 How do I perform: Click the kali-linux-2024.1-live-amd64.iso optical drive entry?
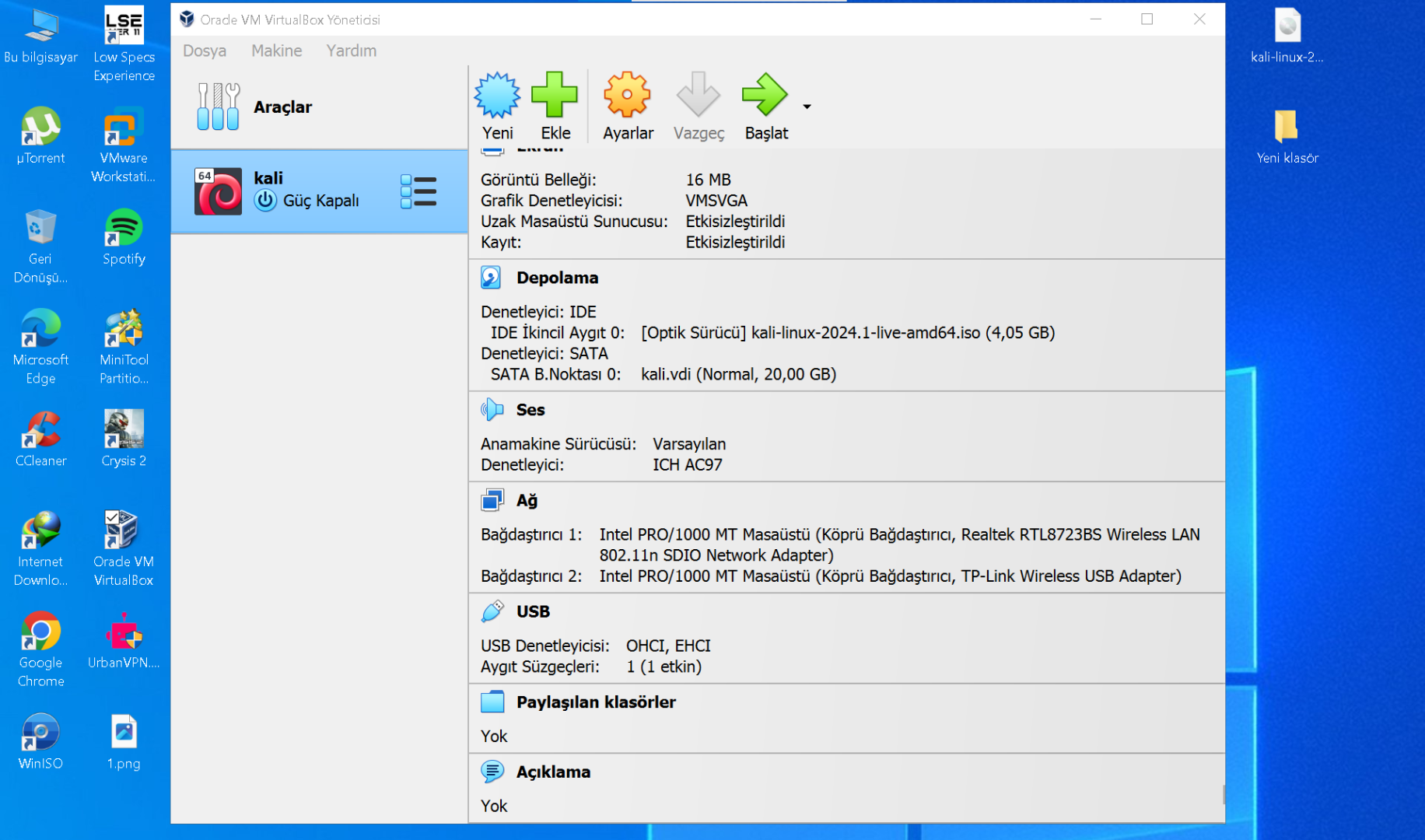click(x=848, y=333)
